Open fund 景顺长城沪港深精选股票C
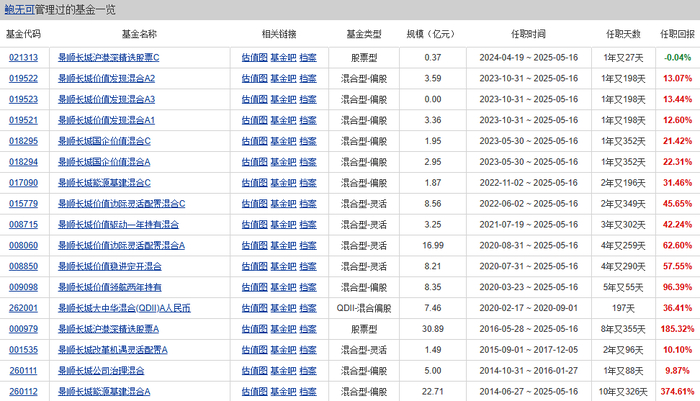 (108, 58)
